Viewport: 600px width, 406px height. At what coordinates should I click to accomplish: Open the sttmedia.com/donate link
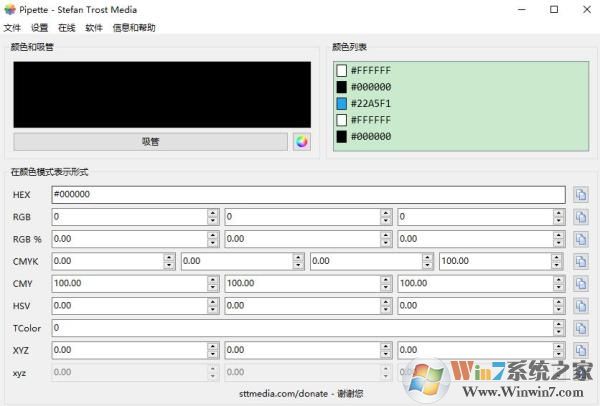tap(284, 393)
